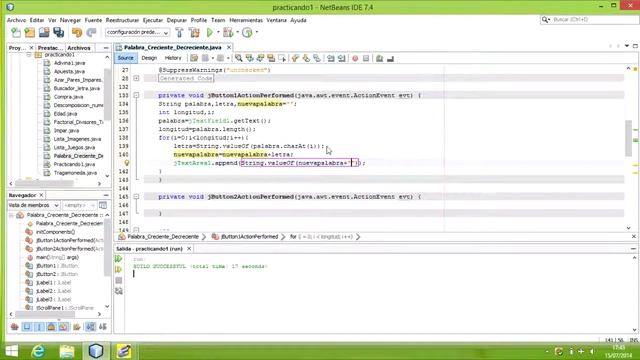Screen dimensions: 640x360
Task: Collapse the practicando1 package tree node
Action: click(29, 54)
